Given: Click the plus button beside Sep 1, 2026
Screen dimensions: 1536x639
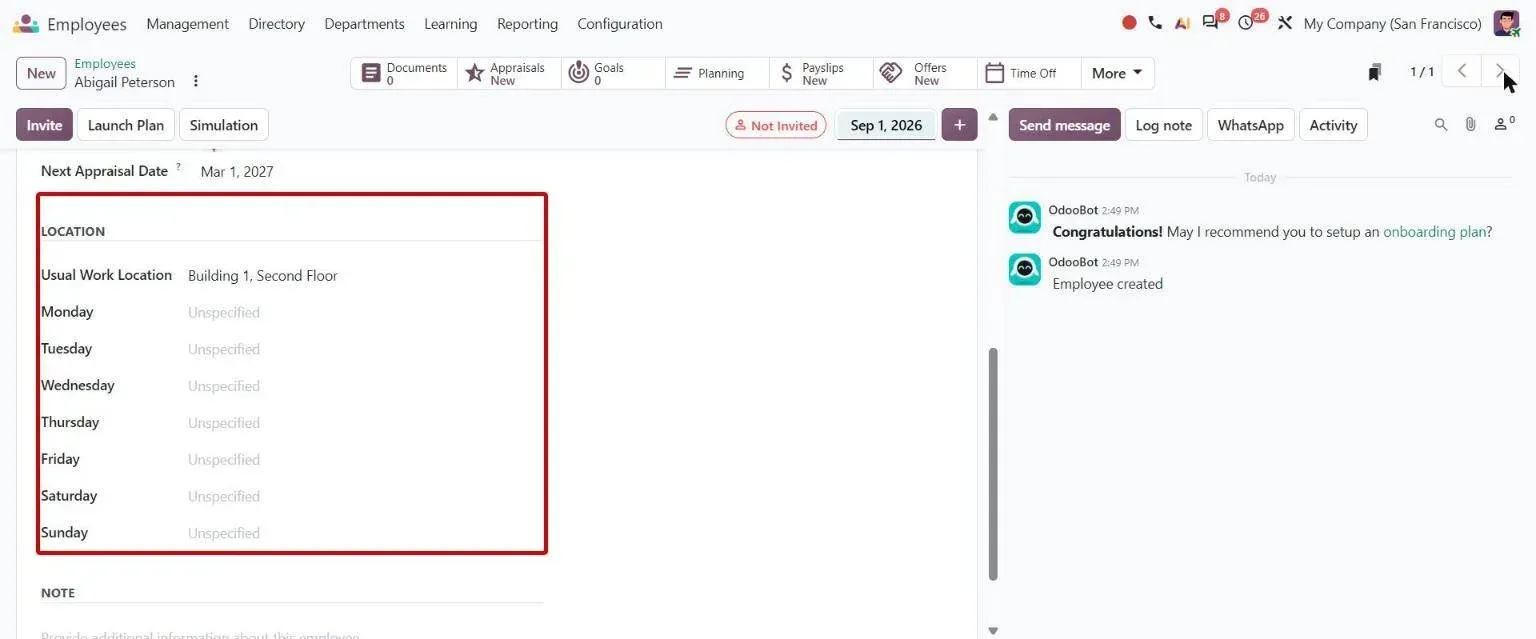Looking at the screenshot, I should 959,125.
